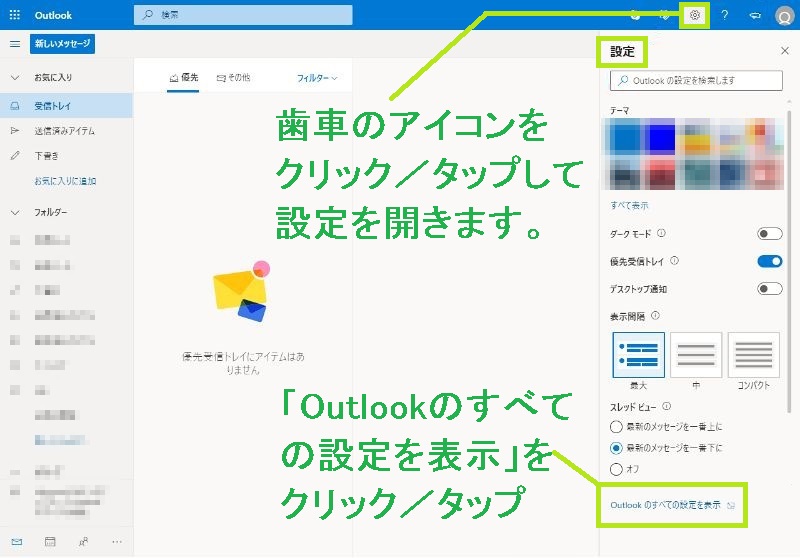Choose コンパクト display density option
This screenshot has height=558, width=800.
(754, 355)
